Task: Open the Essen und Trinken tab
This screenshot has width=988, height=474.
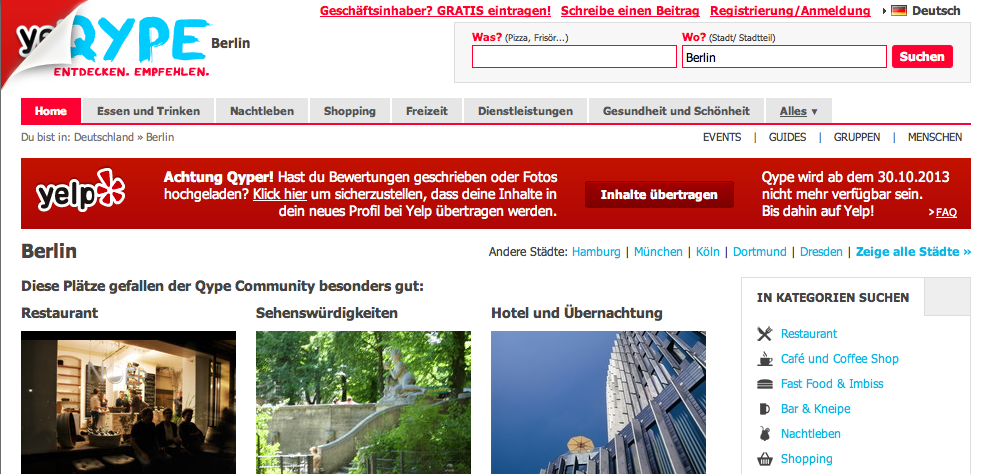Action: tap(149, 111)
